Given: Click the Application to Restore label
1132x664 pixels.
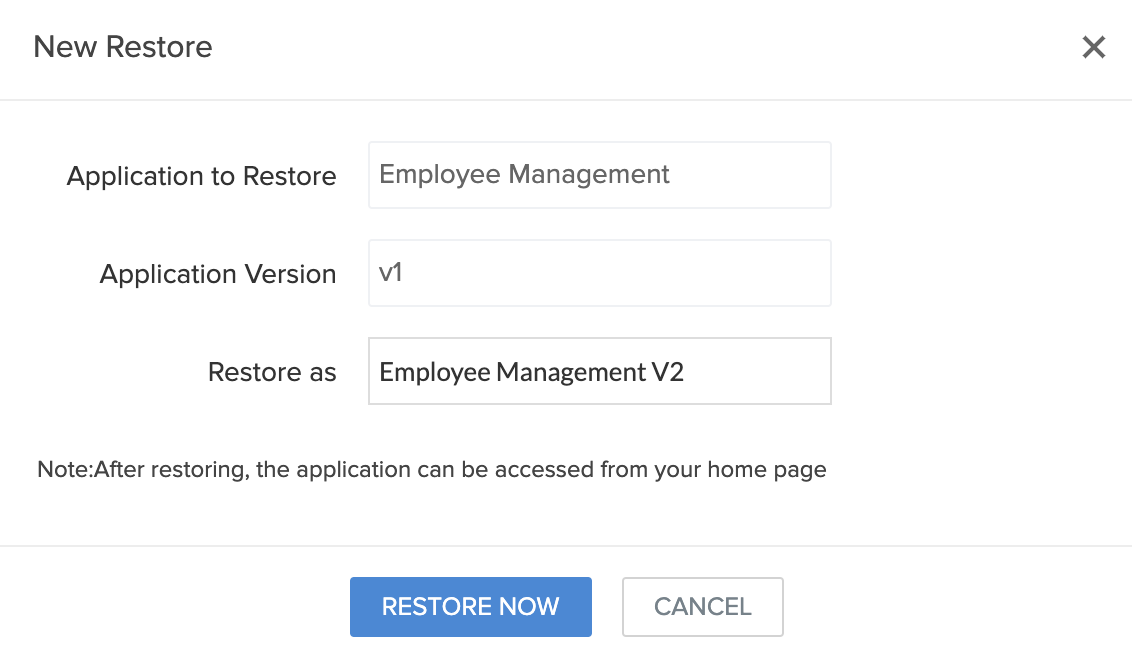Looking at the screenshot, I should click(x=201, y=175).
